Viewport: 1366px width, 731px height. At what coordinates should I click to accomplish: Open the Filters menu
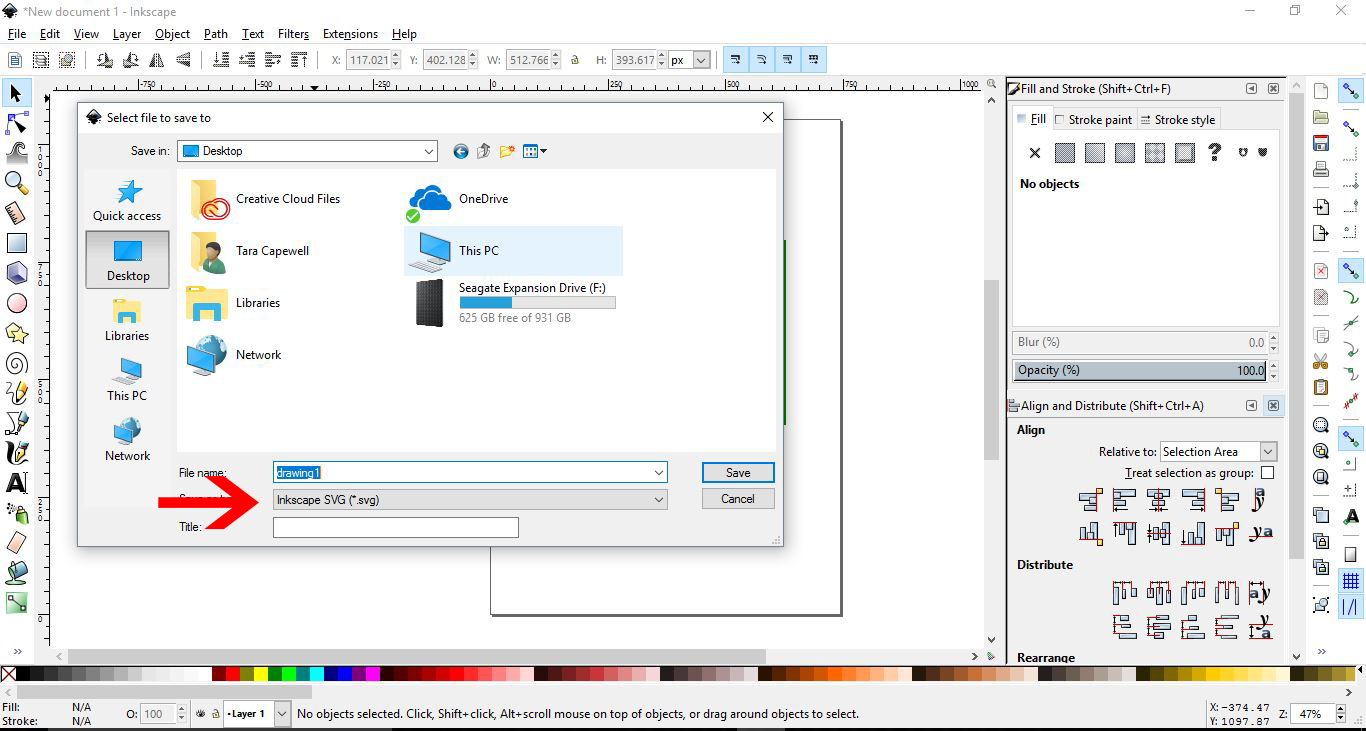[293, 33]
